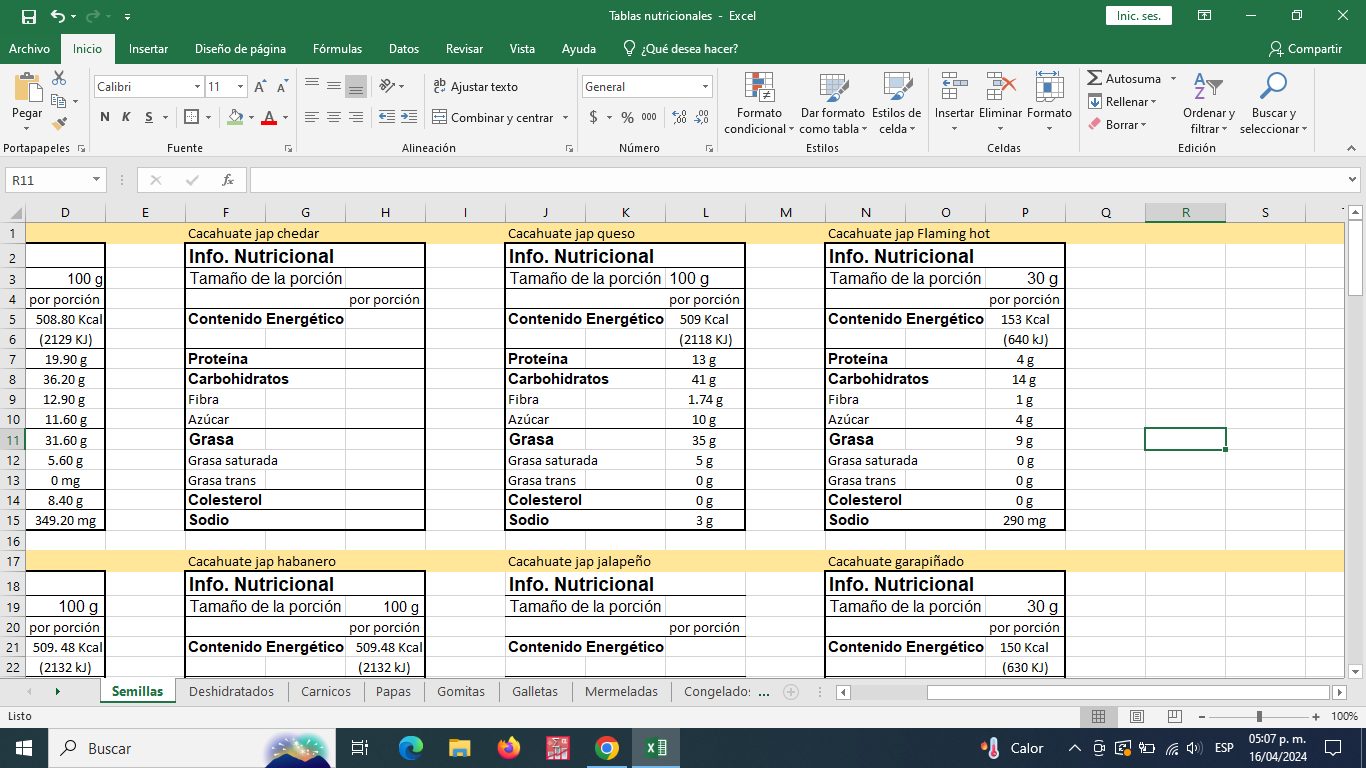Open Dar formato como tabla
The width and height of the screenshot is (1366, 768).
pyautogui.click(x=832, y=103)
